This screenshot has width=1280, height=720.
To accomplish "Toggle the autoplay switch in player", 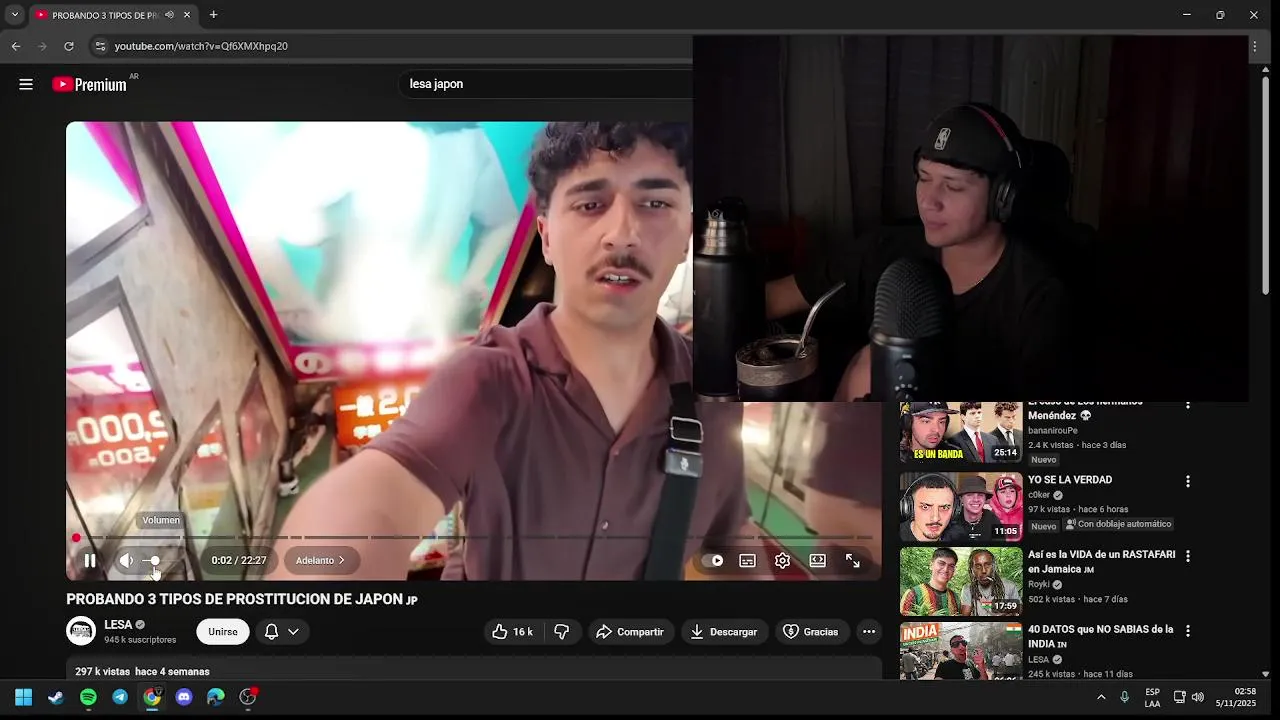I will click(x=712, y=561).
